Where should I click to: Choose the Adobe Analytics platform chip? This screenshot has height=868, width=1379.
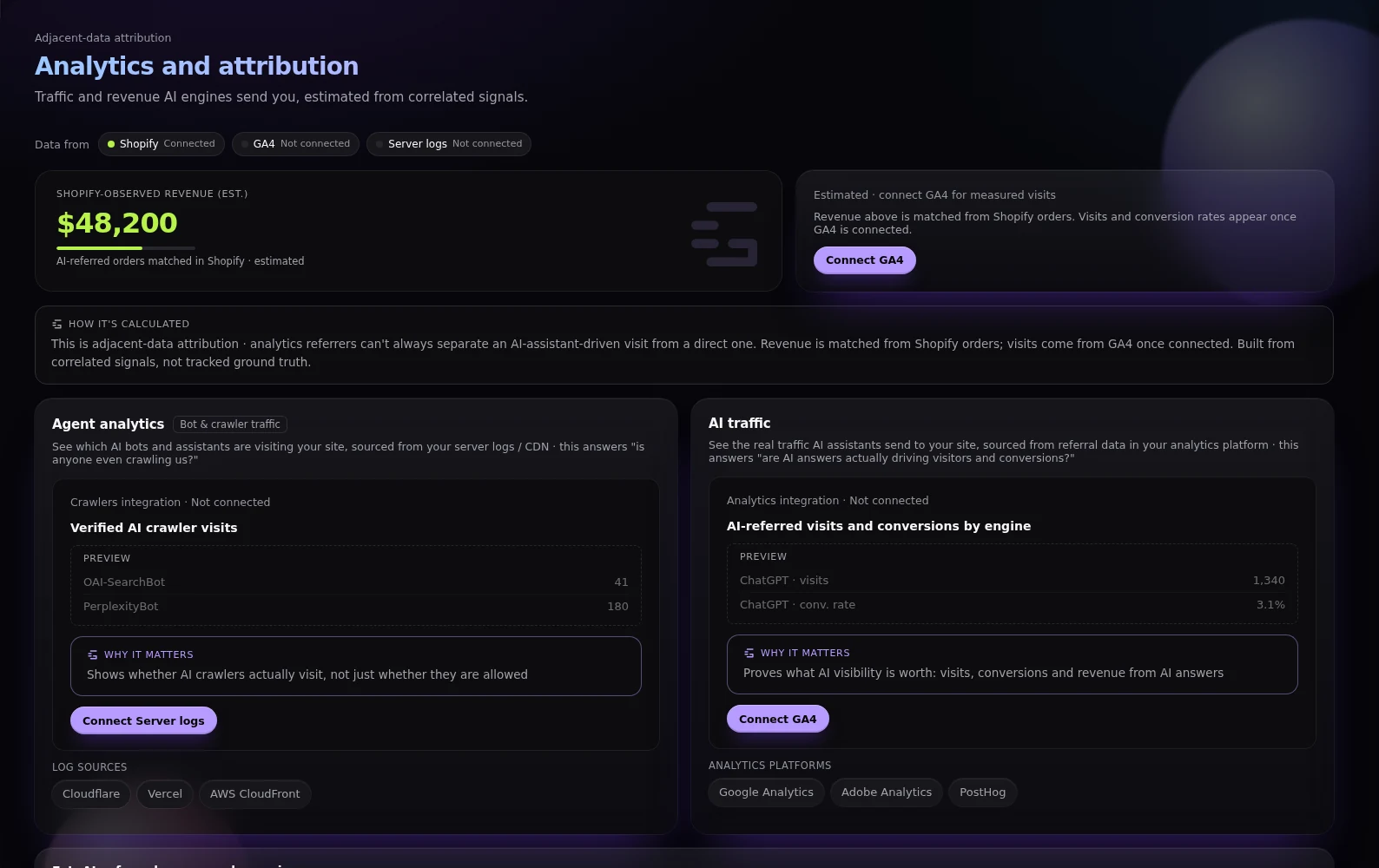point(887,792)
